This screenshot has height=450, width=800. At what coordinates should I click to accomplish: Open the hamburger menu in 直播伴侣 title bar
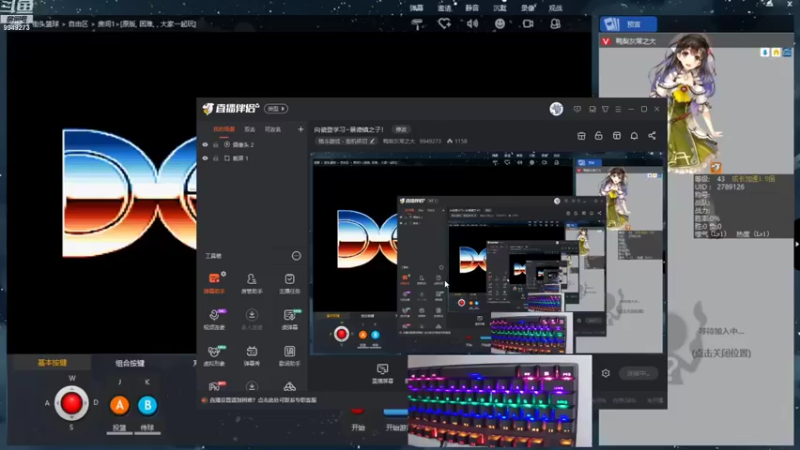618,109
